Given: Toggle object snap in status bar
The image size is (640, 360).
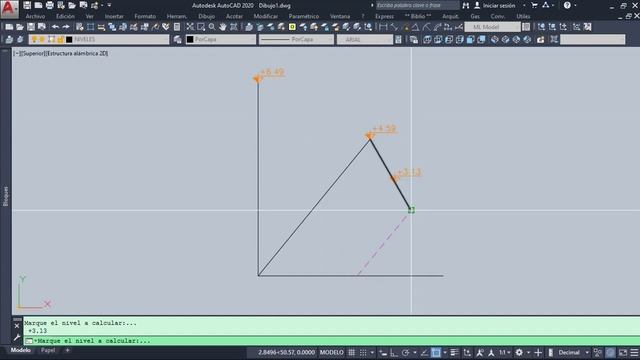Looking at the screenshot, I should click(x=436, y=352).
